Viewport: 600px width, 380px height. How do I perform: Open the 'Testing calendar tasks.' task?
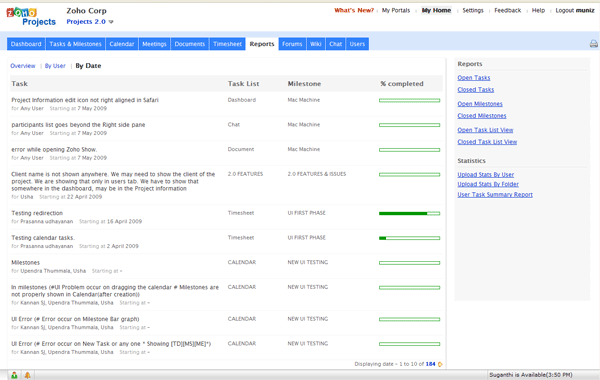tap(43, 238)
